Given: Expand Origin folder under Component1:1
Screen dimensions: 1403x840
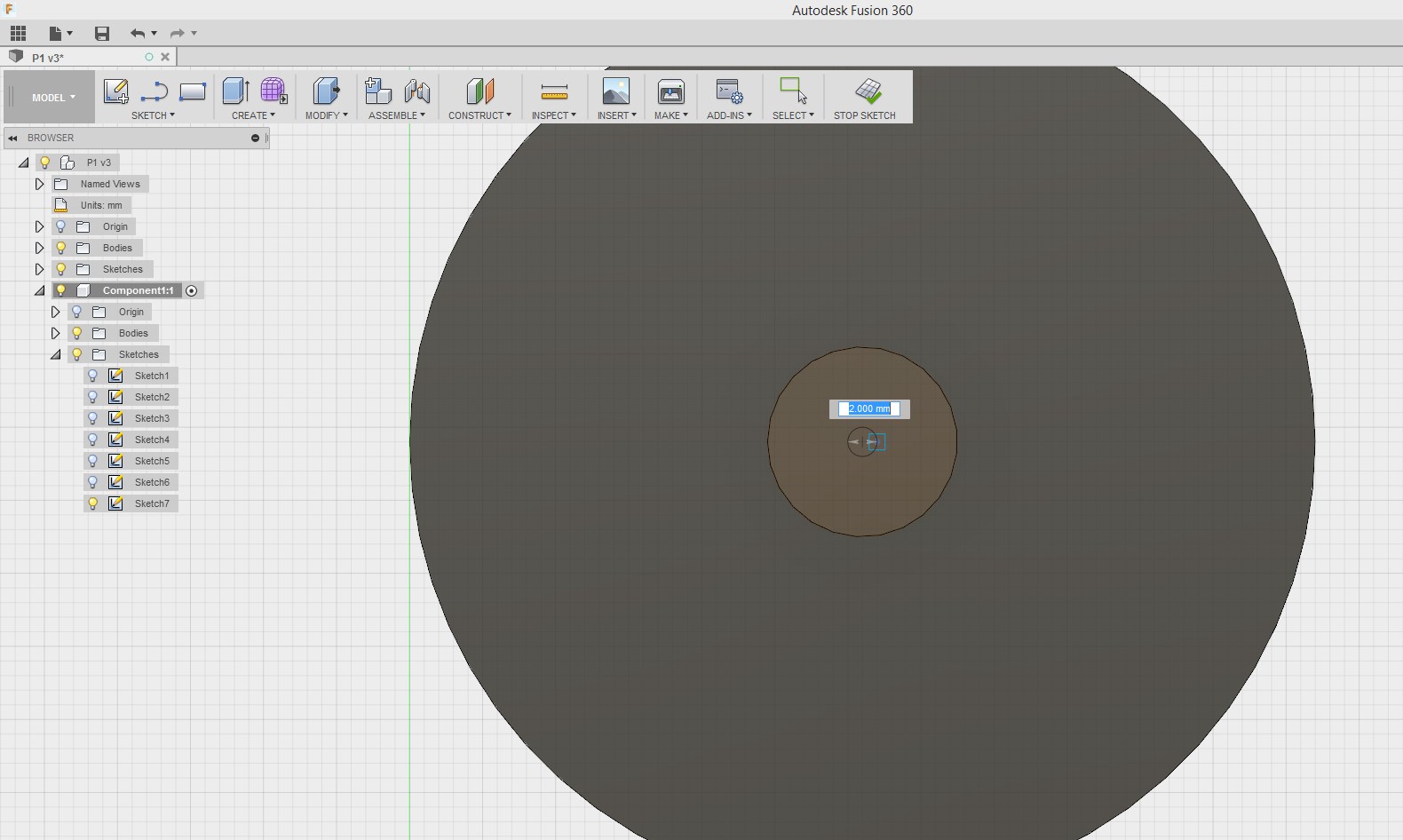Looking at the screenshot, I should pos(56,312).
